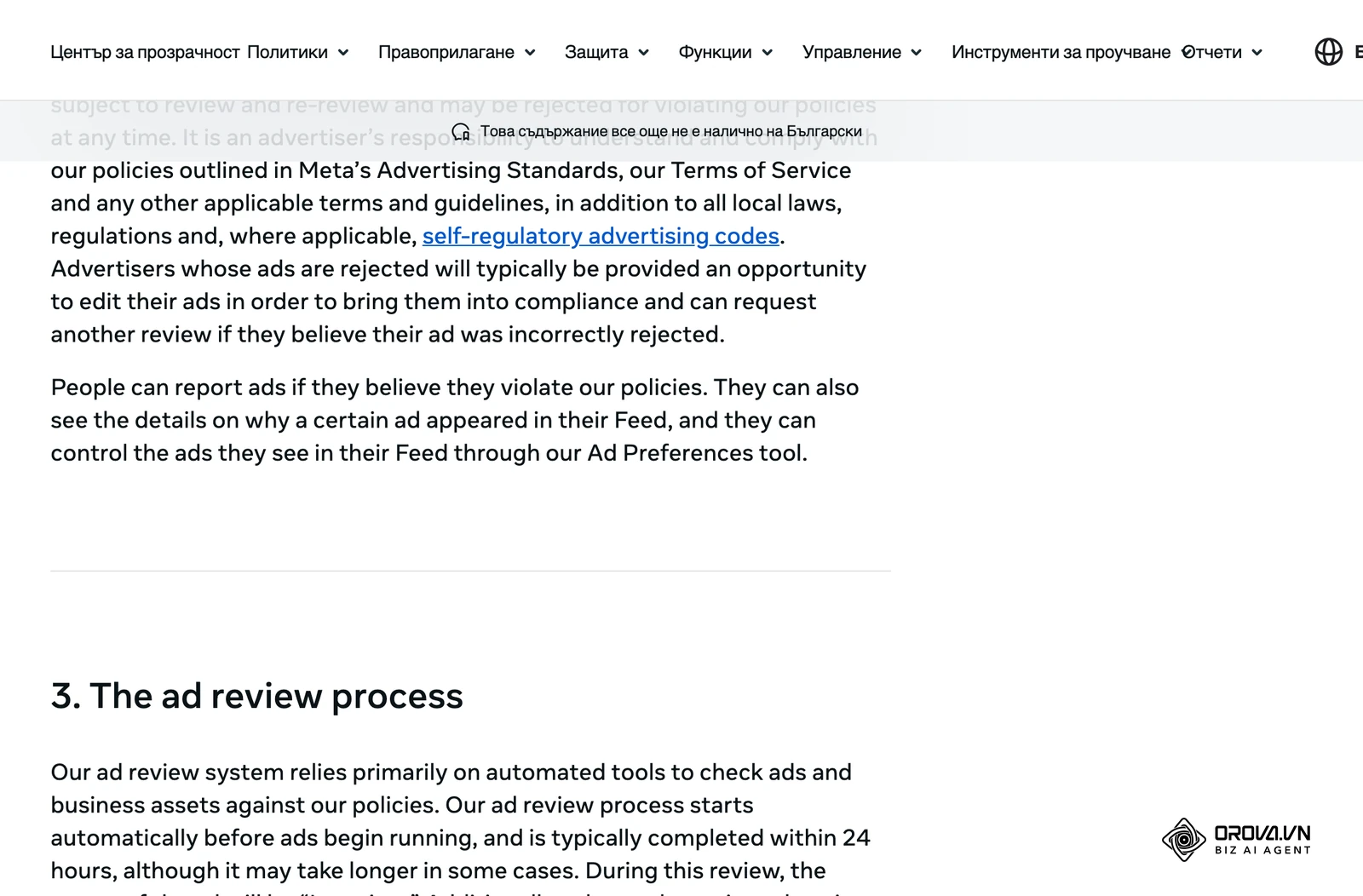Expand the Отчети menu chevron
Viewport: 1363px width, 896px height.
click(x=1257, y=53)
